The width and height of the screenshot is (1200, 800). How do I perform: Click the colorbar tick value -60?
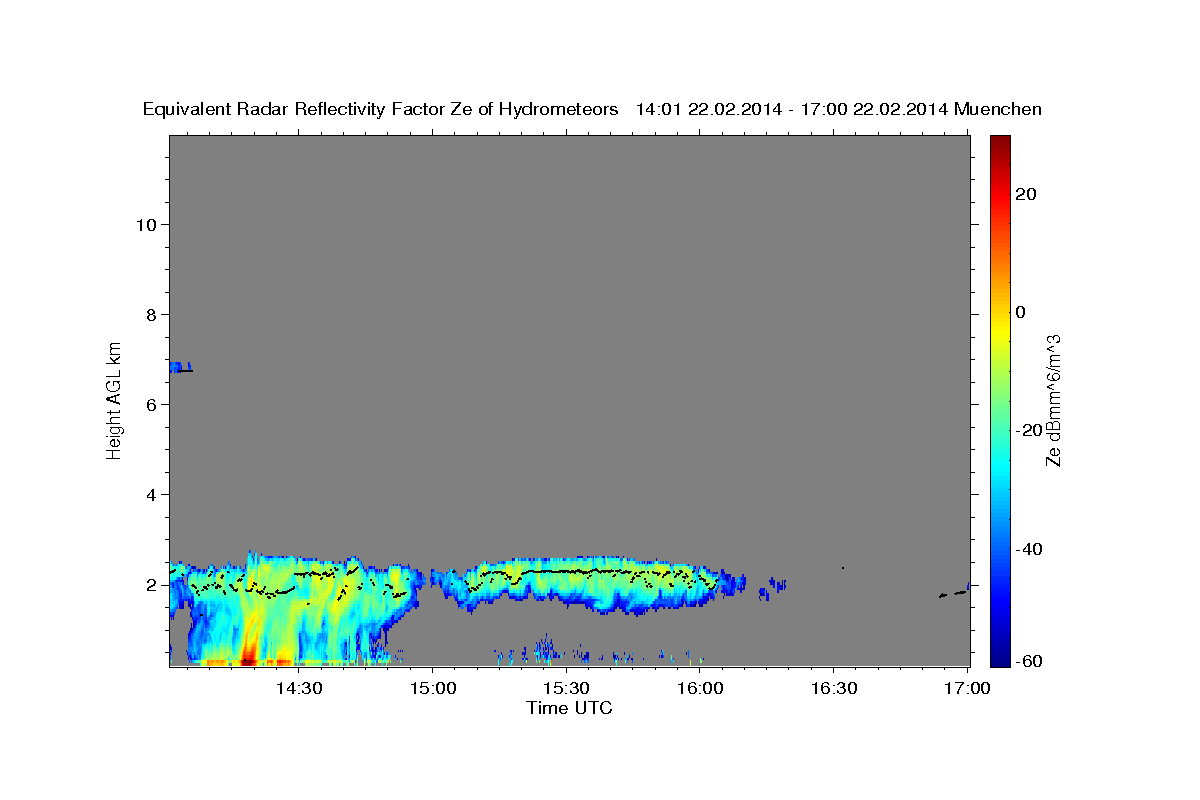click(1030, 661)
